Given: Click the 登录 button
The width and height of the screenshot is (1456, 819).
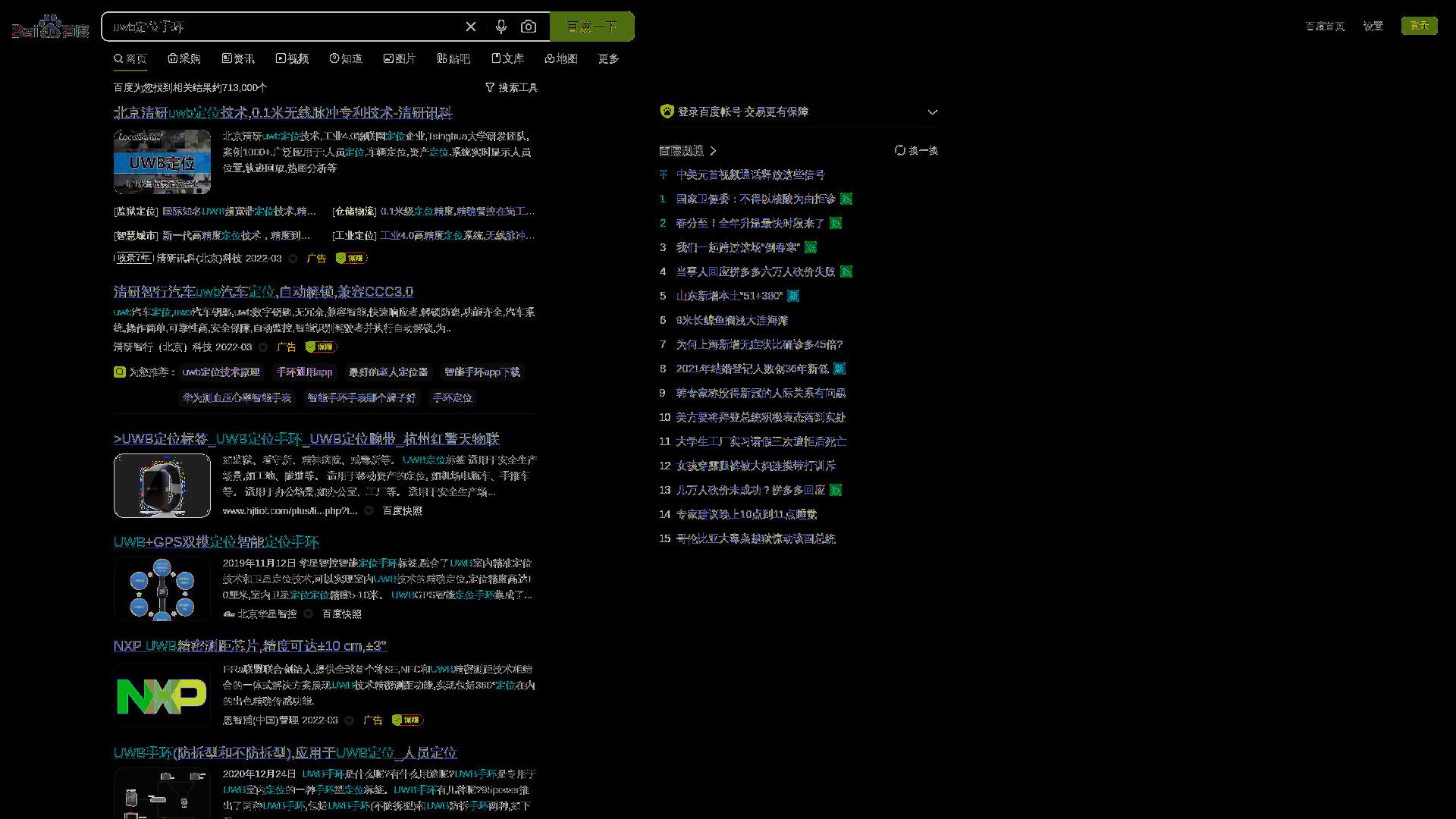Looking at the screenshot, I should 1419,26.
